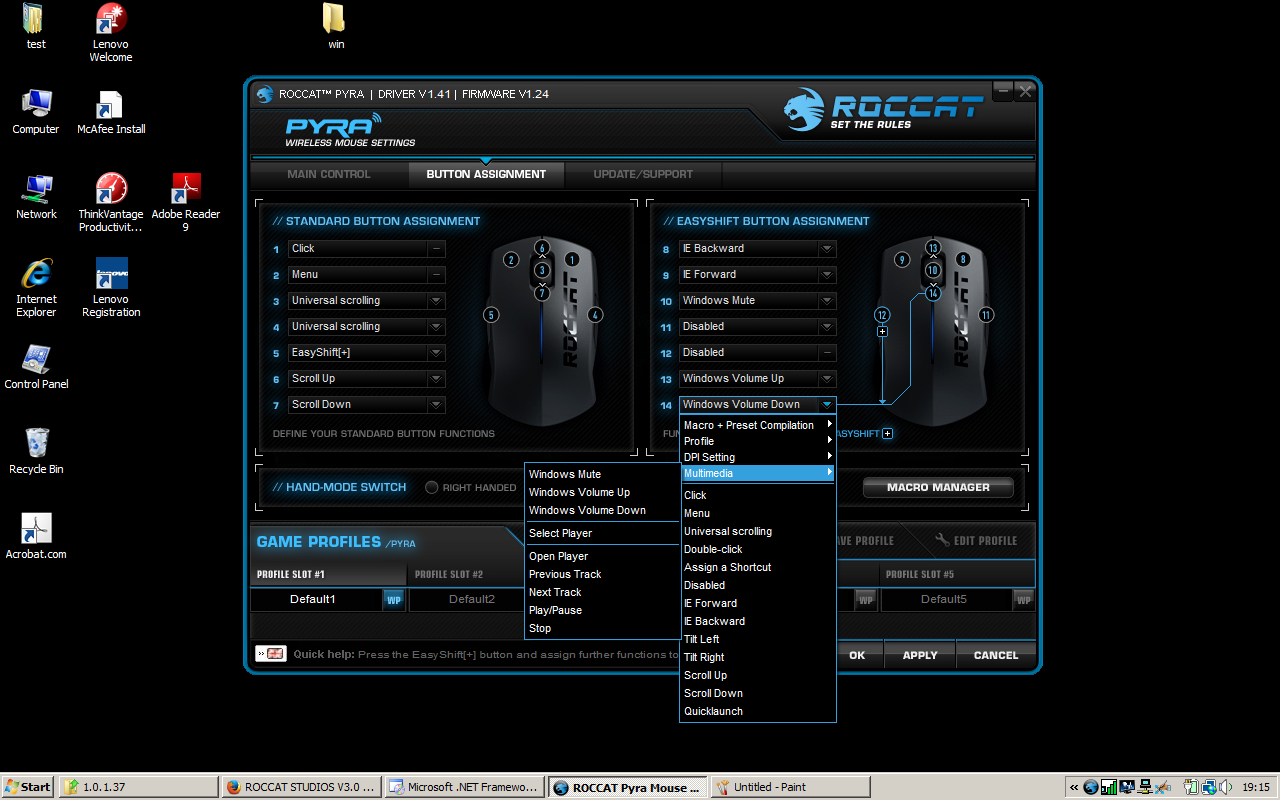
Task: Open McAfee Install desktop shortcut
Action: pyautogui.click(x=111, y=112)
